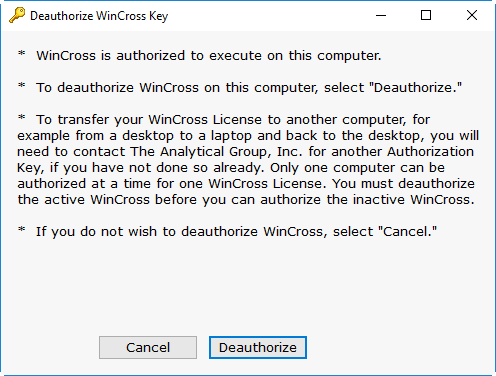Screen dimensions: 496x376
Task: Click the asterisk before "To deauthorize WinCross"
Action: tap(22, 85)
